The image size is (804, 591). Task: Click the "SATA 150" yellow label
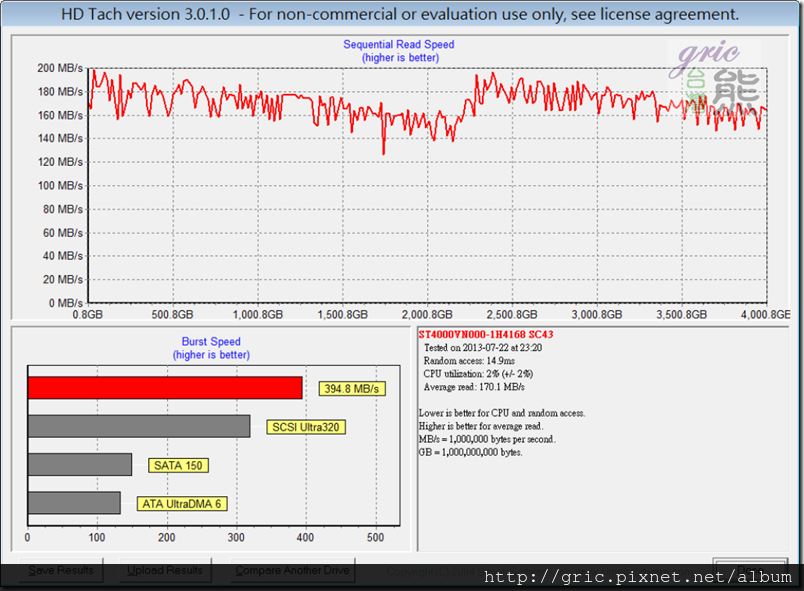click(x=178, y=465)
